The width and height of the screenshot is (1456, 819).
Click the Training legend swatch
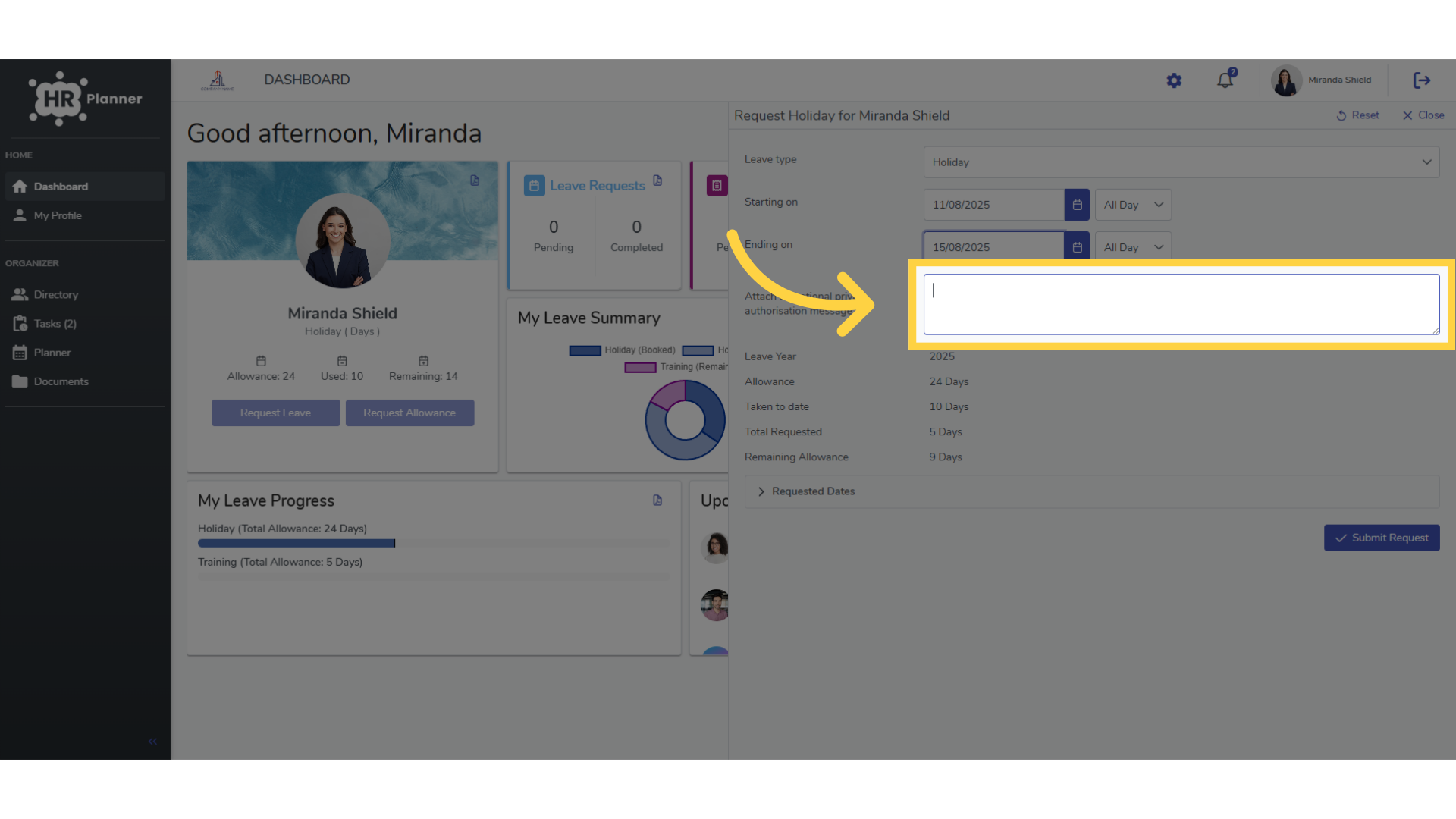pyautogui.click(x=640, y=367)
